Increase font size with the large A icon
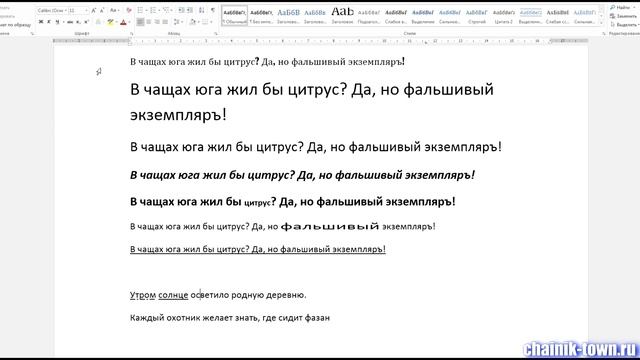Image resolution: width=640 pixels, height=360 pixels. [x=93, y=10]
